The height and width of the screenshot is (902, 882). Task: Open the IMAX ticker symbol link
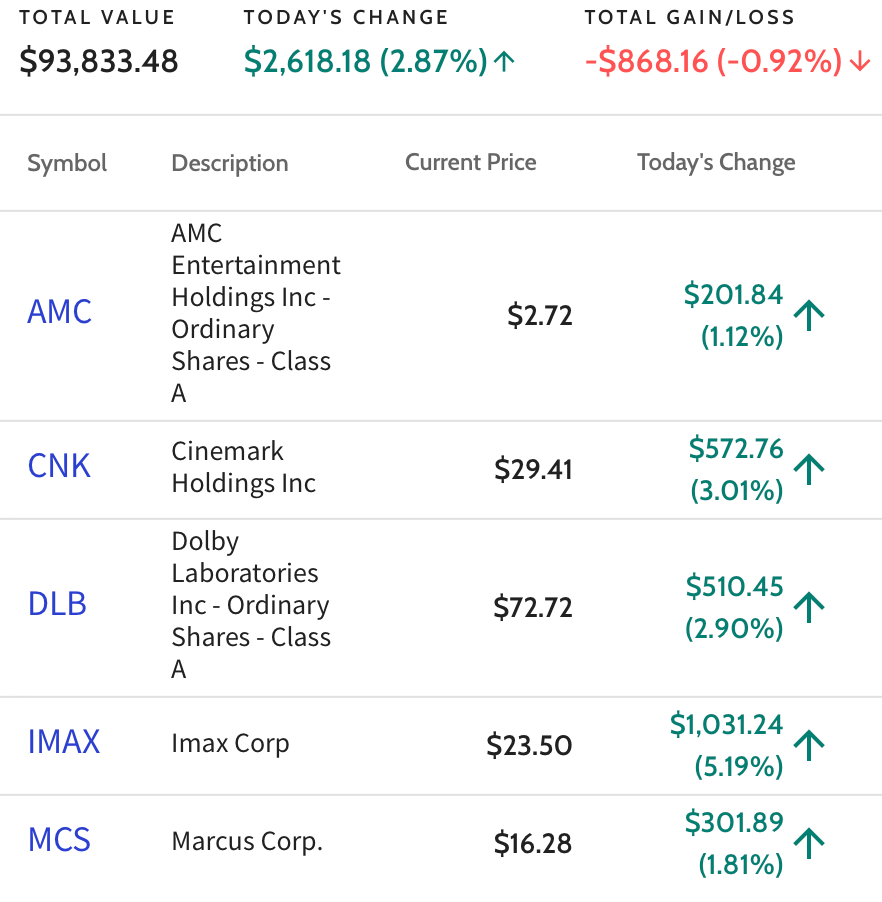64,742
